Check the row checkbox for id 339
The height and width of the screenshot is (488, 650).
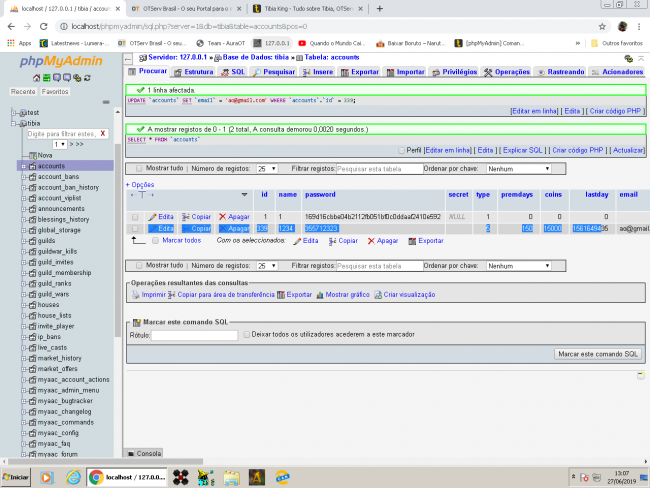pos(135,228)
